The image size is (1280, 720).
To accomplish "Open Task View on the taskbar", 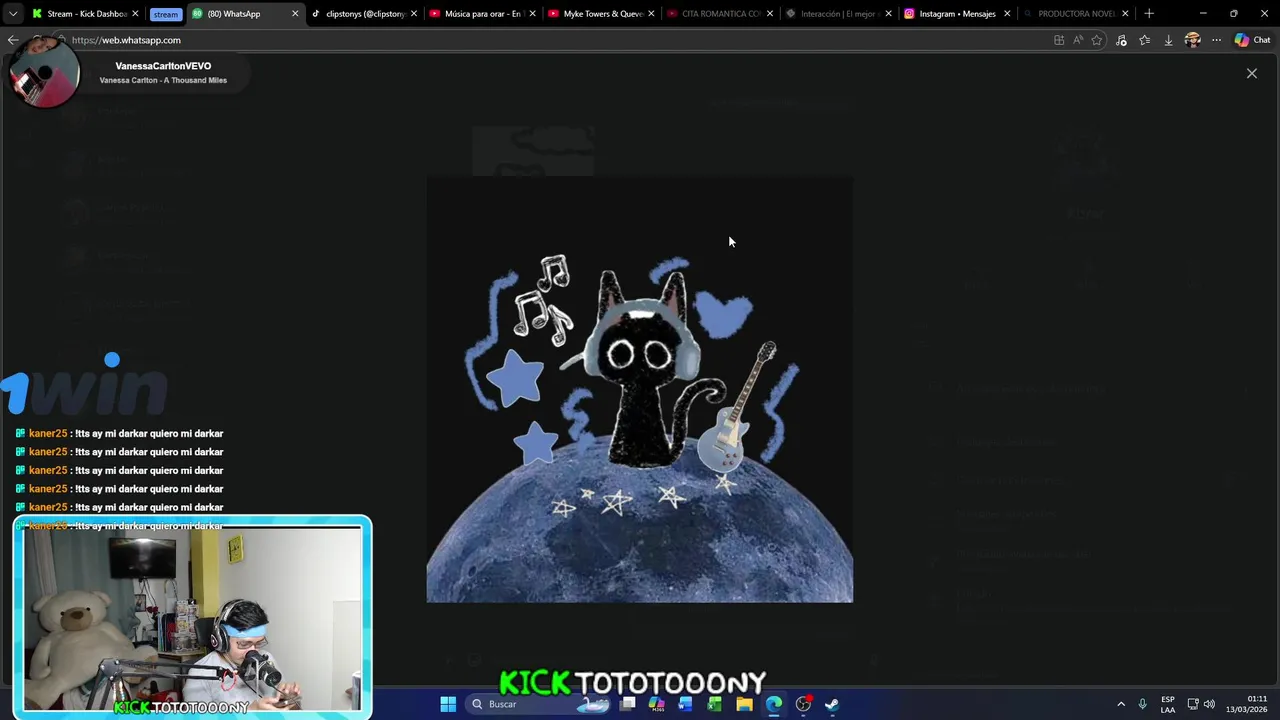I will [627, 704].
